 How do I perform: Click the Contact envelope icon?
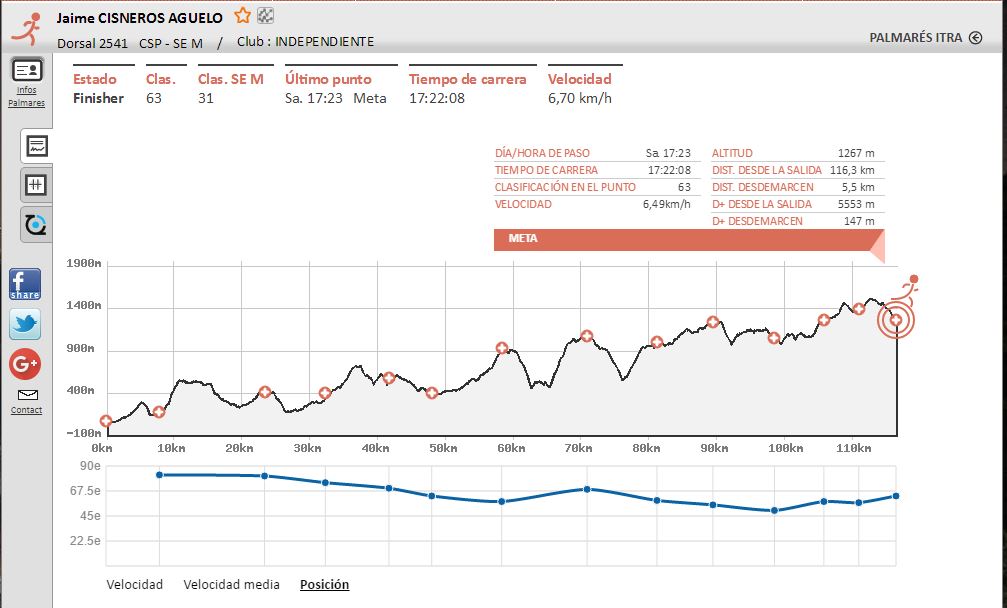click(x=27, y=395)
